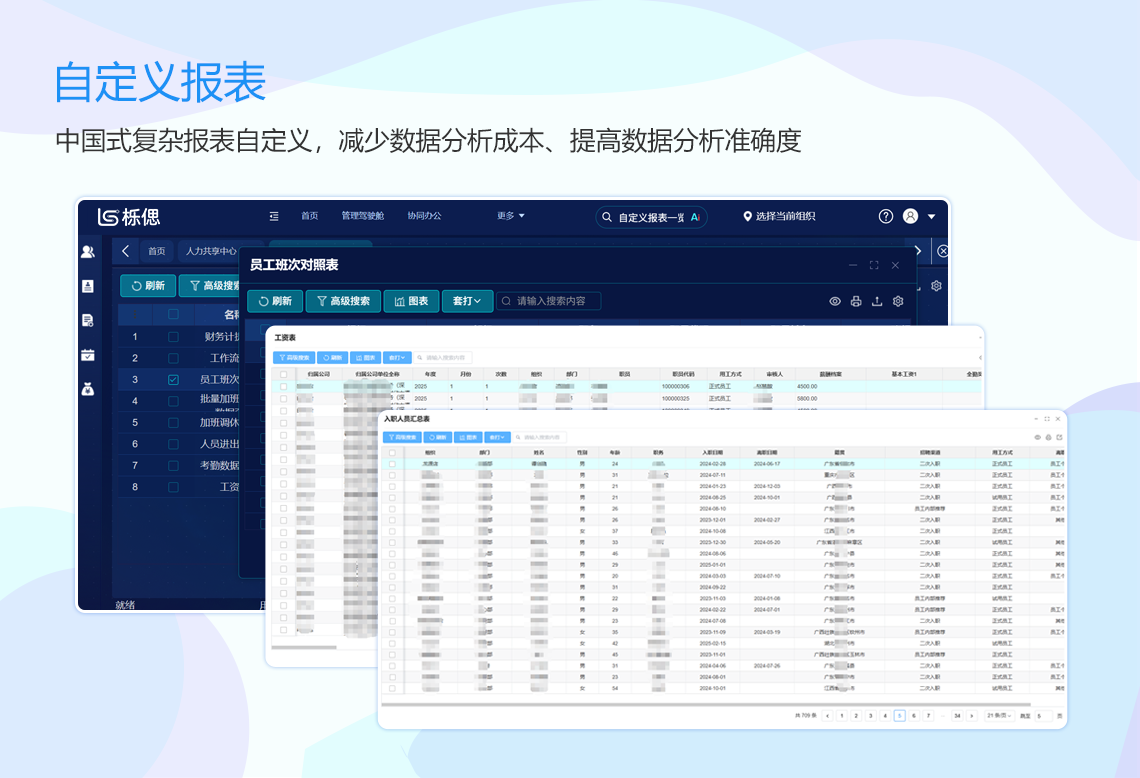Expand the 更多 dropdown in top navigation
The height and width of the screenshot is (778, 1140).
click(x=511, y=216)
